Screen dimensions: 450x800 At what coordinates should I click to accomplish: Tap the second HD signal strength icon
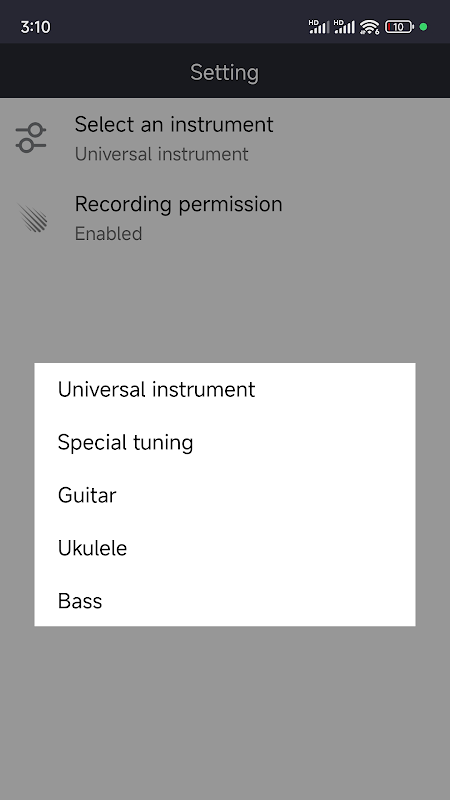point(344,27)
